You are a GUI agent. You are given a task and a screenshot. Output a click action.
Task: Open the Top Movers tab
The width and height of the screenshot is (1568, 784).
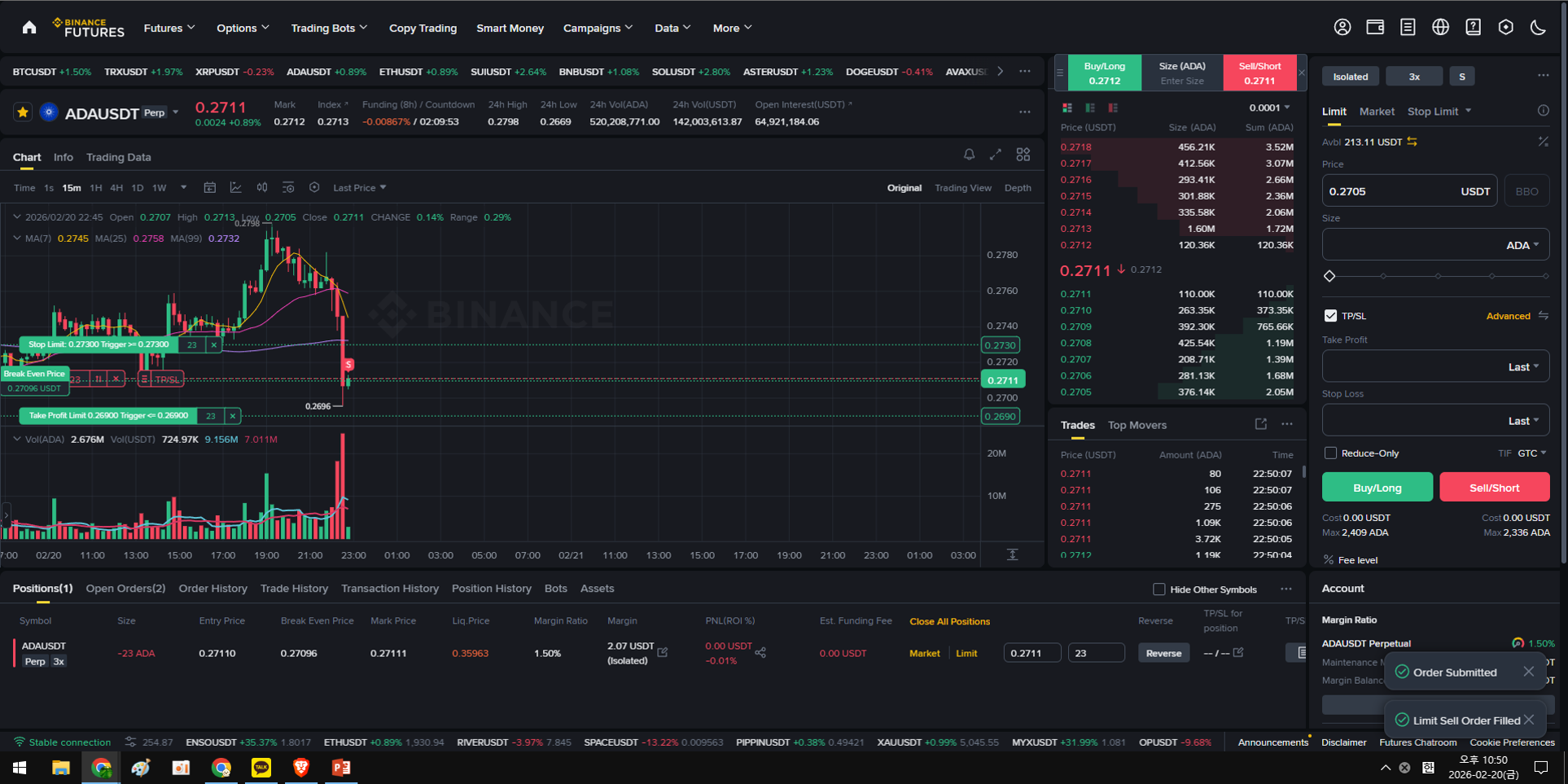click(1137, 425)
